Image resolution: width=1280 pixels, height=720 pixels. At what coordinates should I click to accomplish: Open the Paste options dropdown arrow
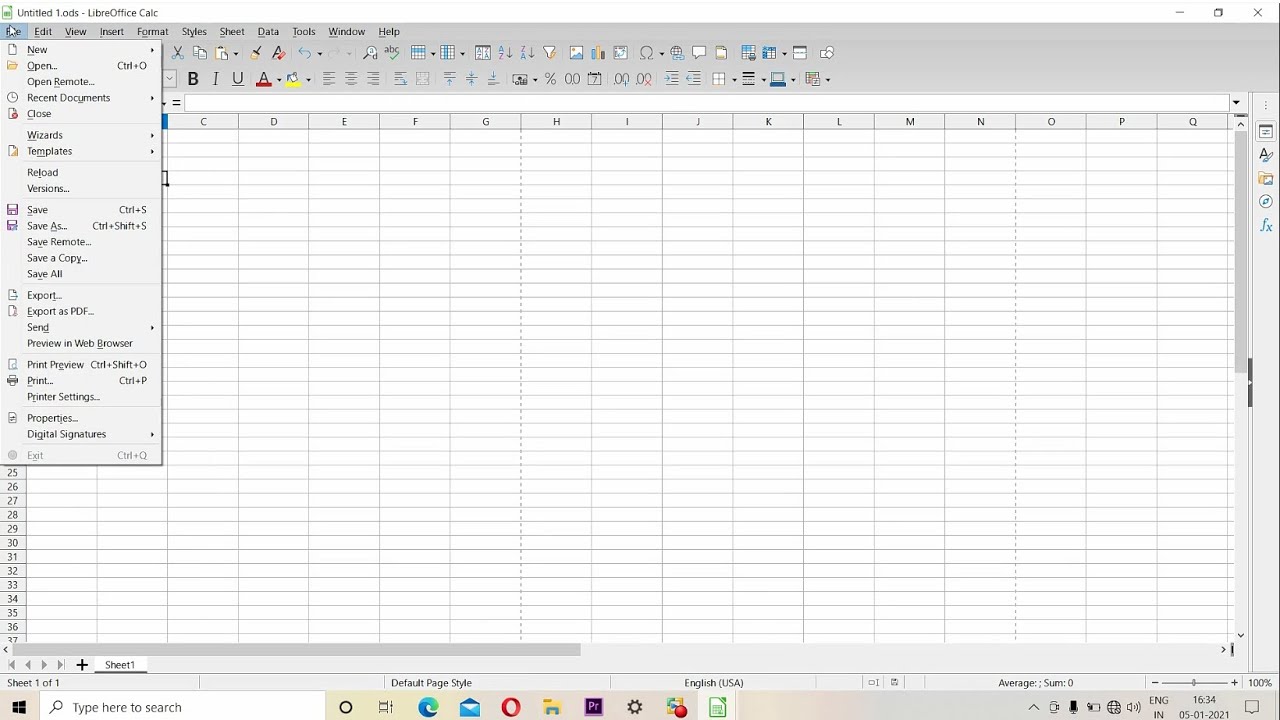pyautogui.click(x=236, y=54)
